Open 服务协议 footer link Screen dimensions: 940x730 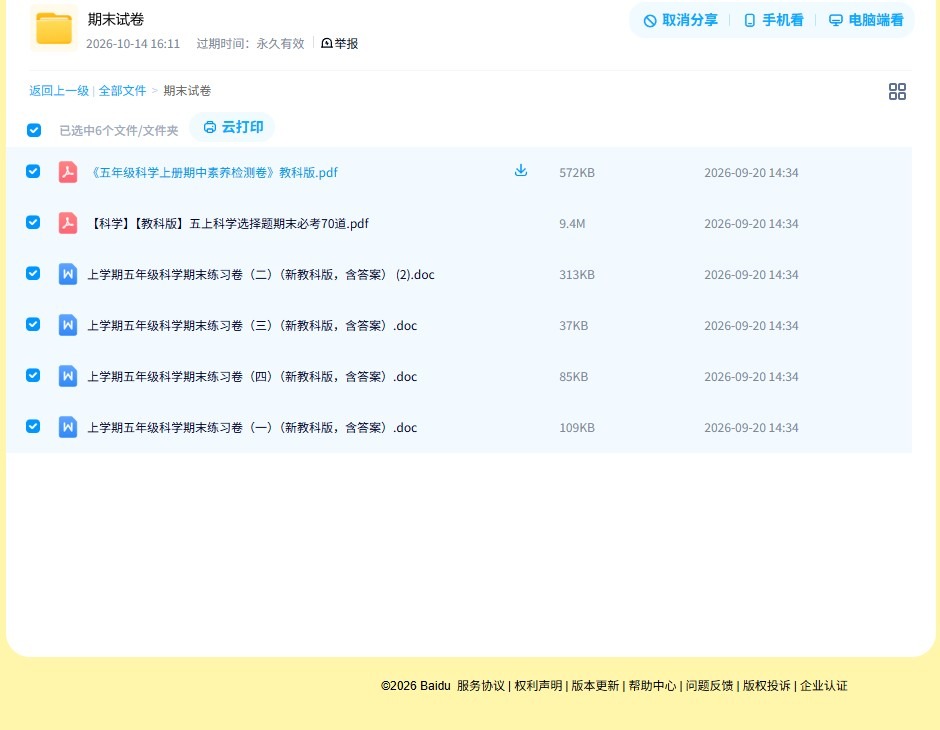(481, 686)
